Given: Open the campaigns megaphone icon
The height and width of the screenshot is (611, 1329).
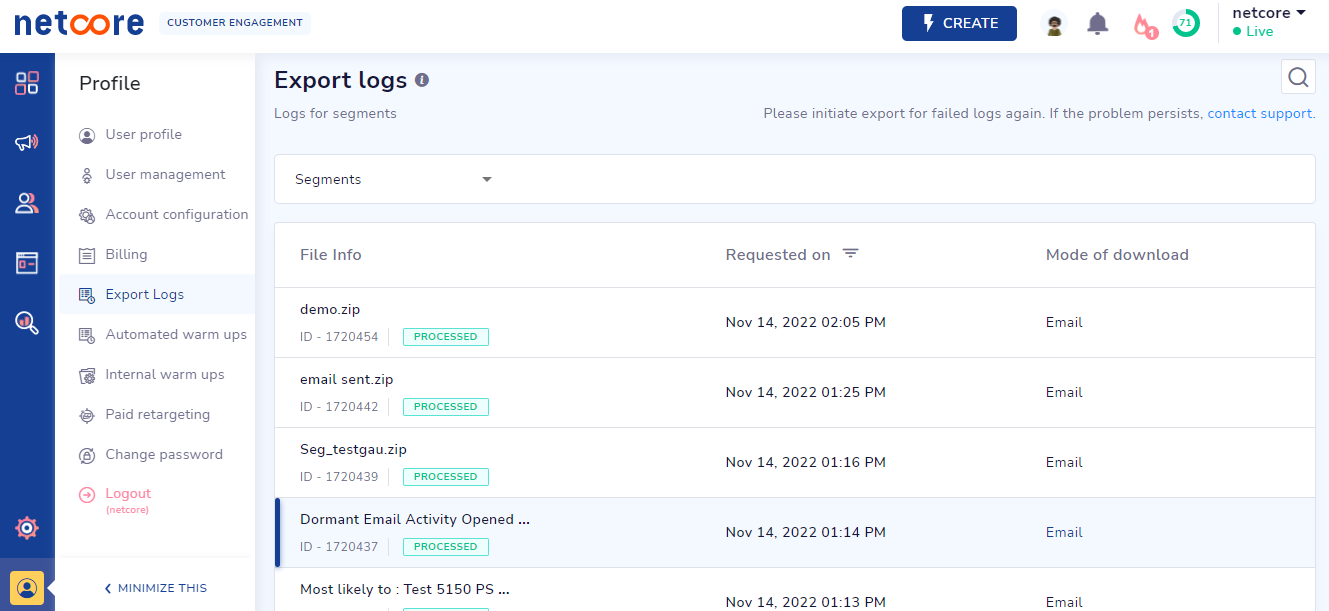Looking at the screenshot, I should tap(27, 143).
